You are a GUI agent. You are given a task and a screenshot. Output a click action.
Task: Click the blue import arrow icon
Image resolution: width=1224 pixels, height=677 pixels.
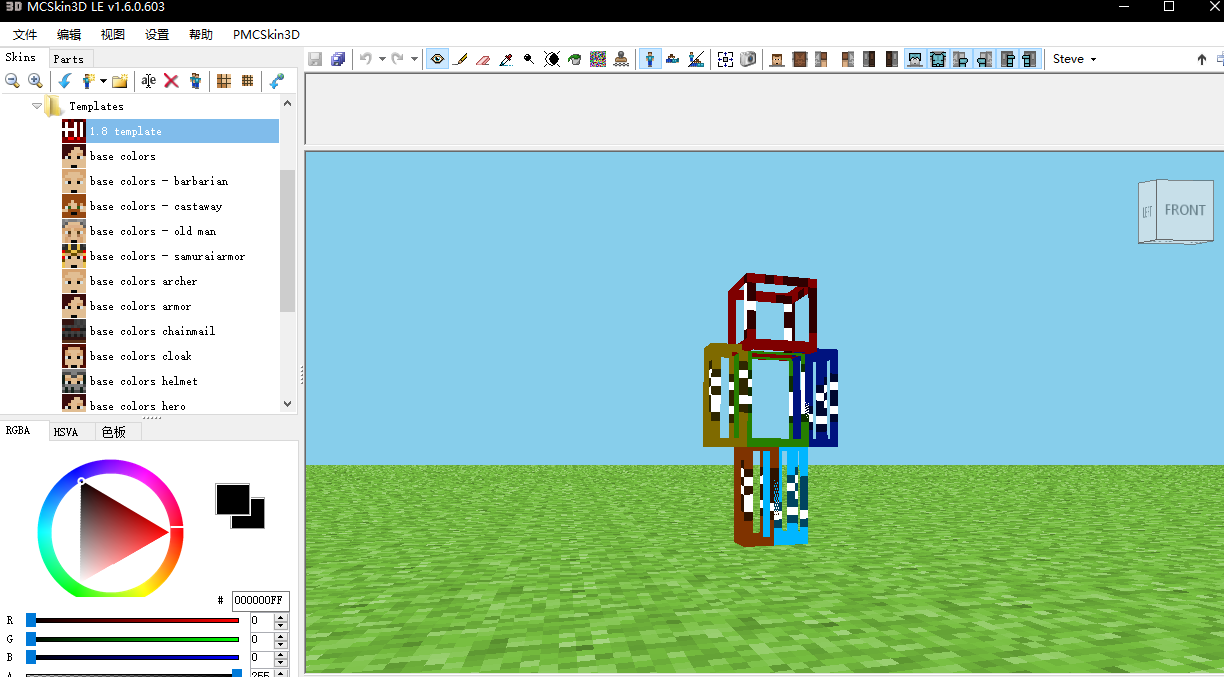(x=65, y=81)
